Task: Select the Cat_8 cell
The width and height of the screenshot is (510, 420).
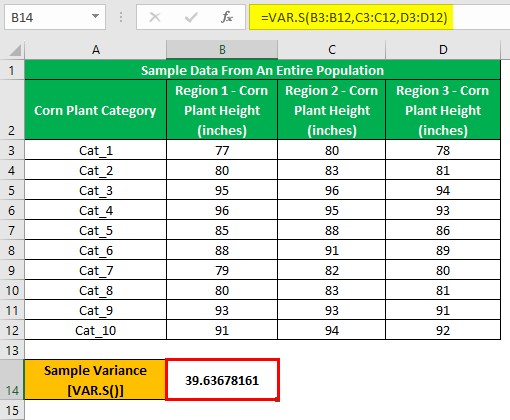Action: click(x=95, y=290)
